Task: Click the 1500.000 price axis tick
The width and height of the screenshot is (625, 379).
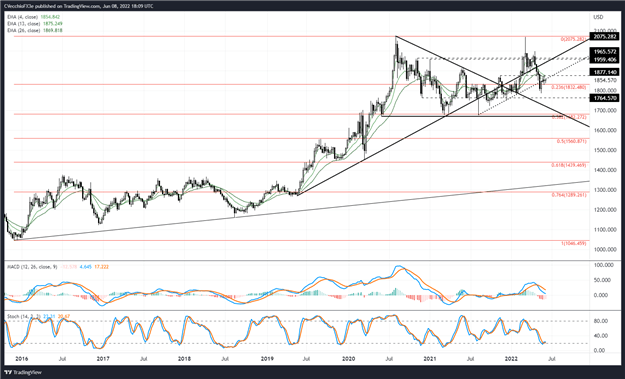Action: click(605, 150)
